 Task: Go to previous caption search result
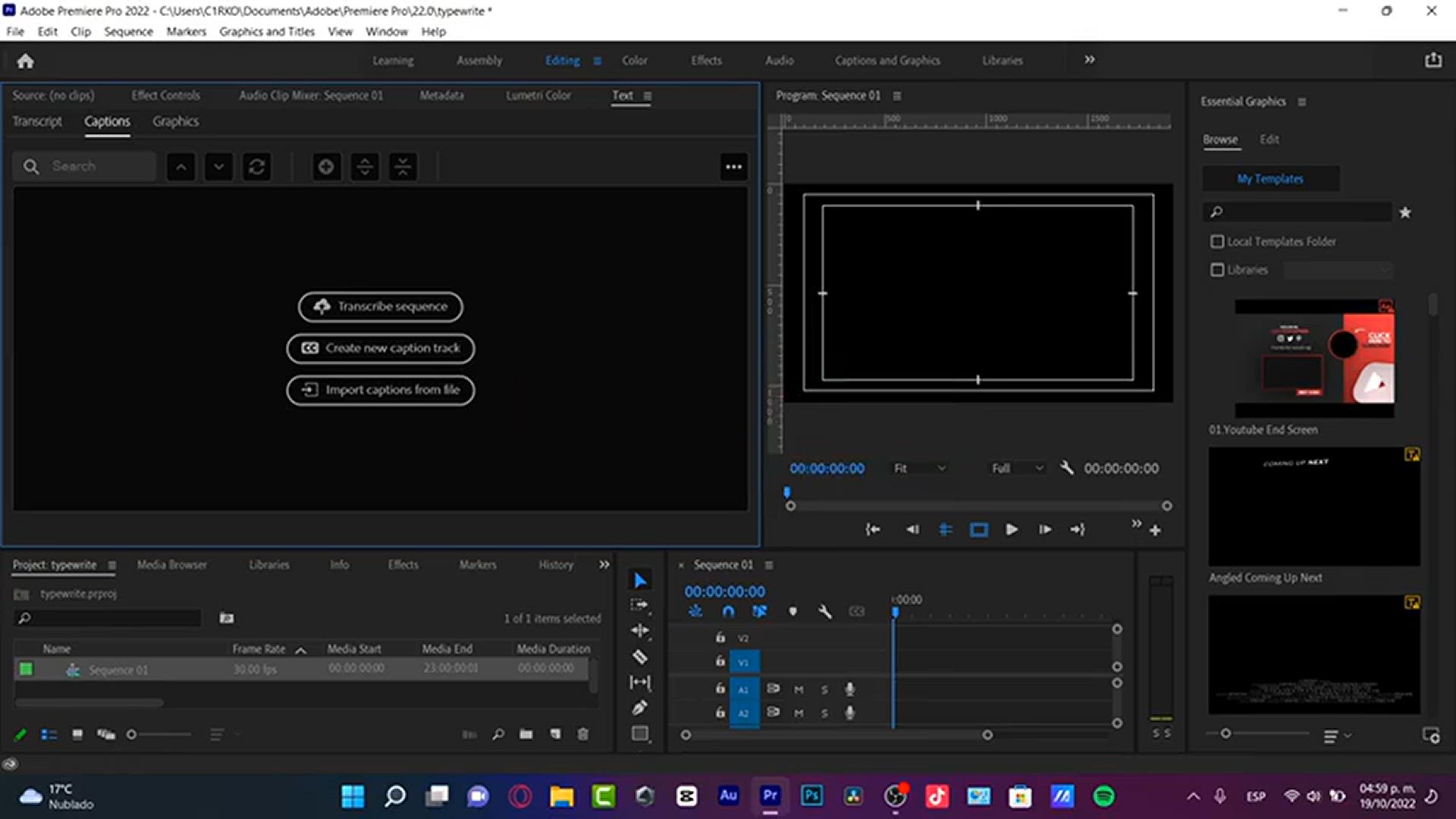[180, 167]
